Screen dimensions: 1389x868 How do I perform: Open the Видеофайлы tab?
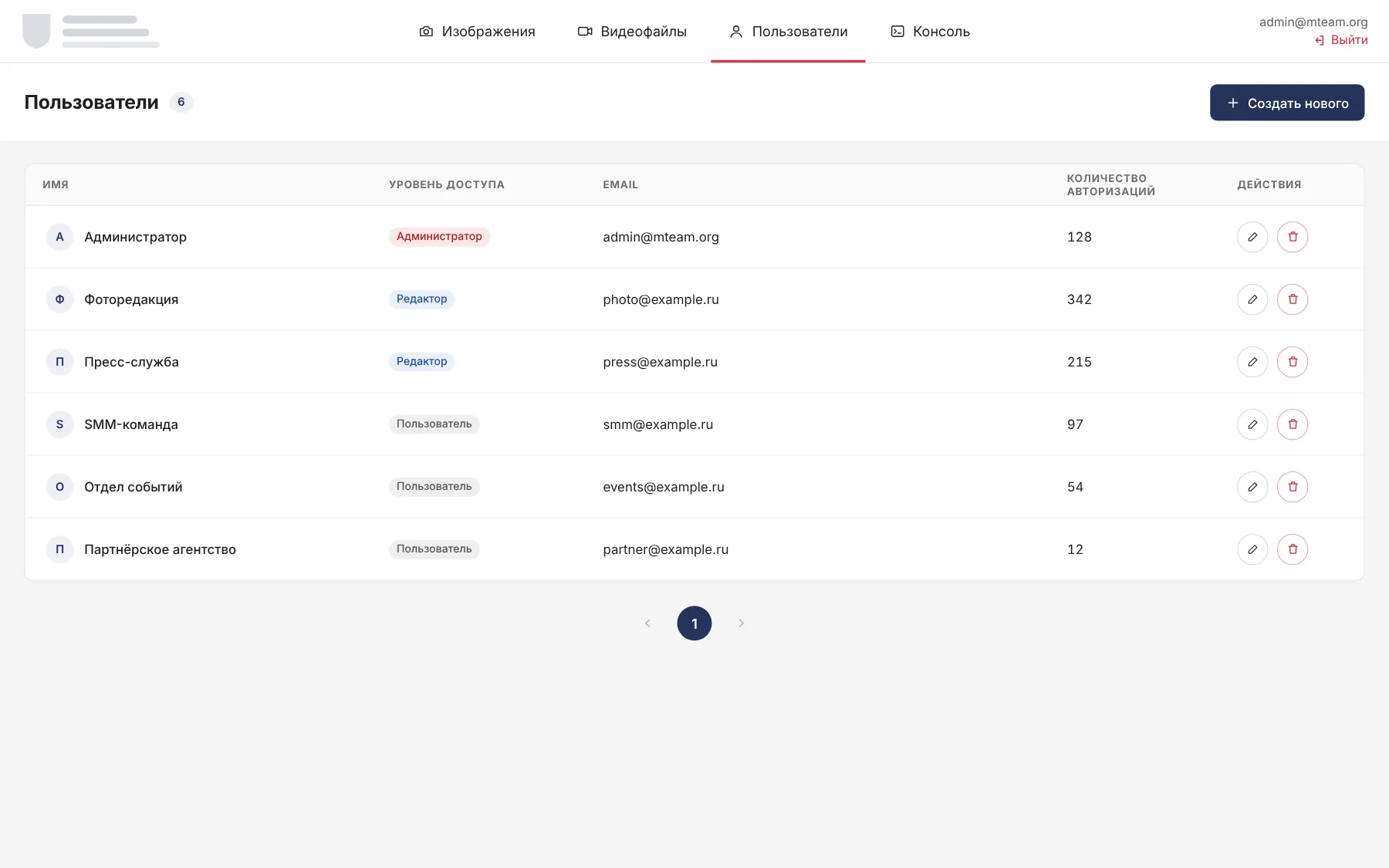tap(632, 32)
